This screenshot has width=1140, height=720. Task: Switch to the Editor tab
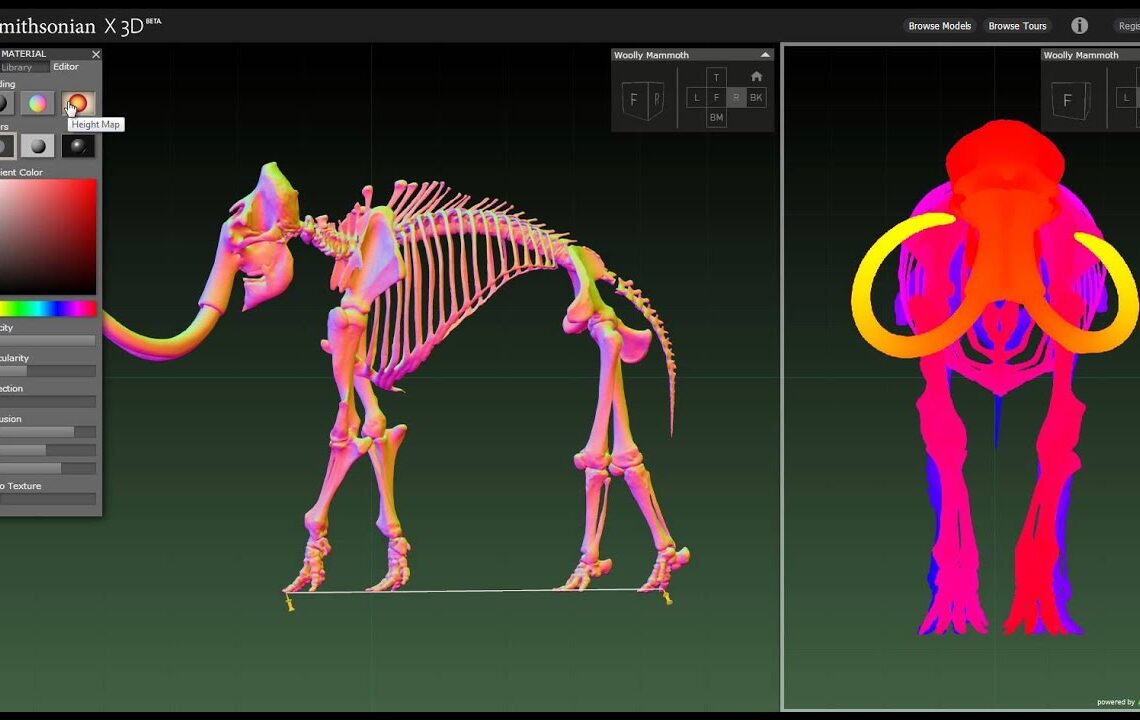64,67
